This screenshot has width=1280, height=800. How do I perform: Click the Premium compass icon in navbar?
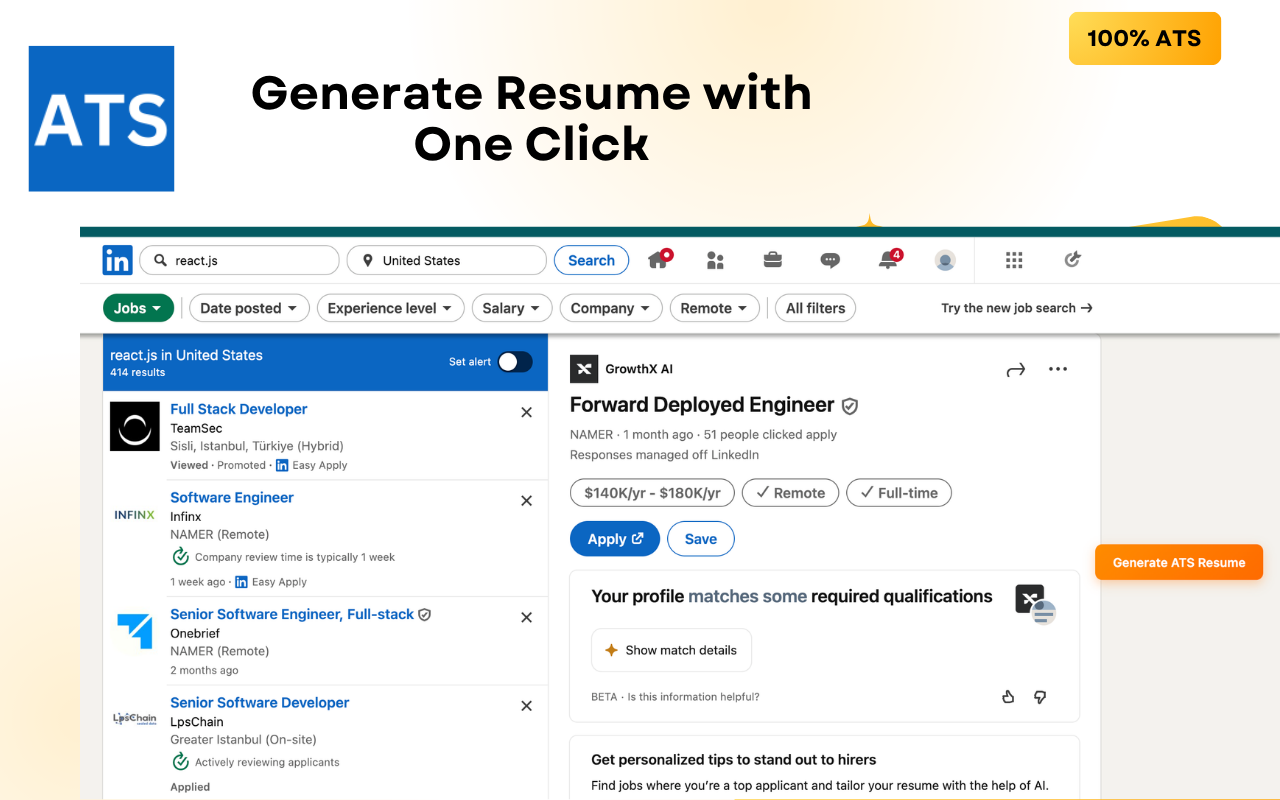point(1072,260)
